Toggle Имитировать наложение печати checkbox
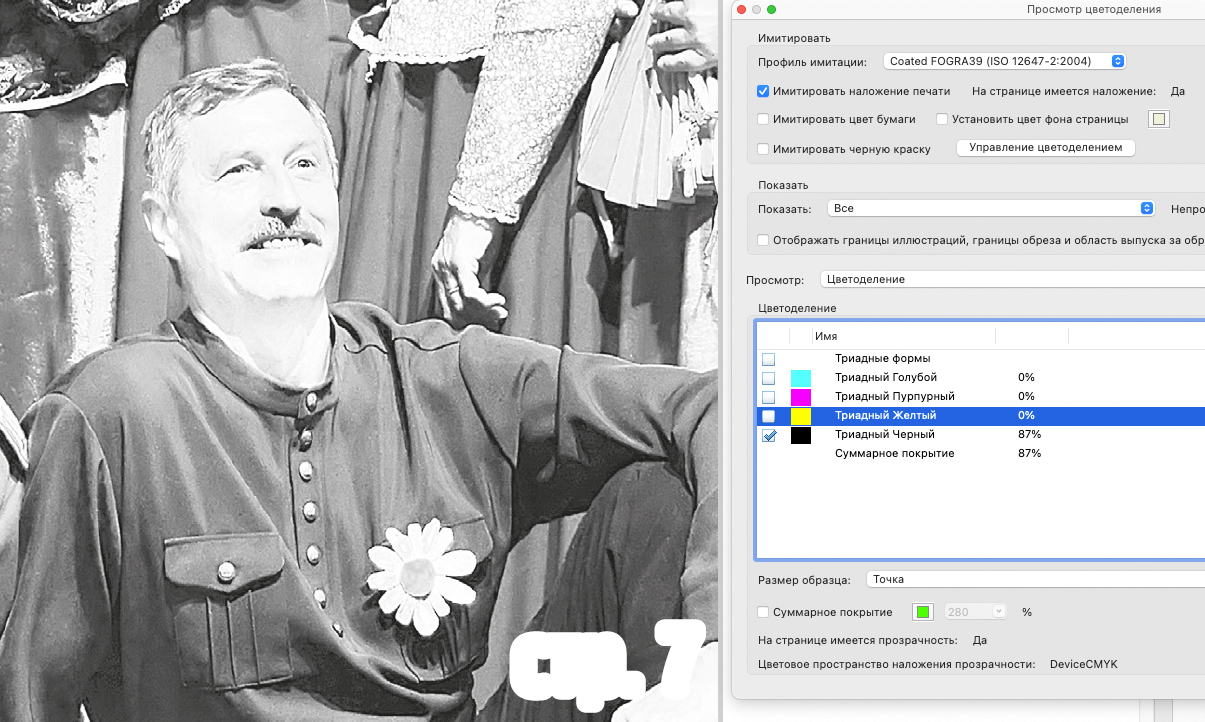This screenshot has height=722, width=1205. (x=763, y=91)
